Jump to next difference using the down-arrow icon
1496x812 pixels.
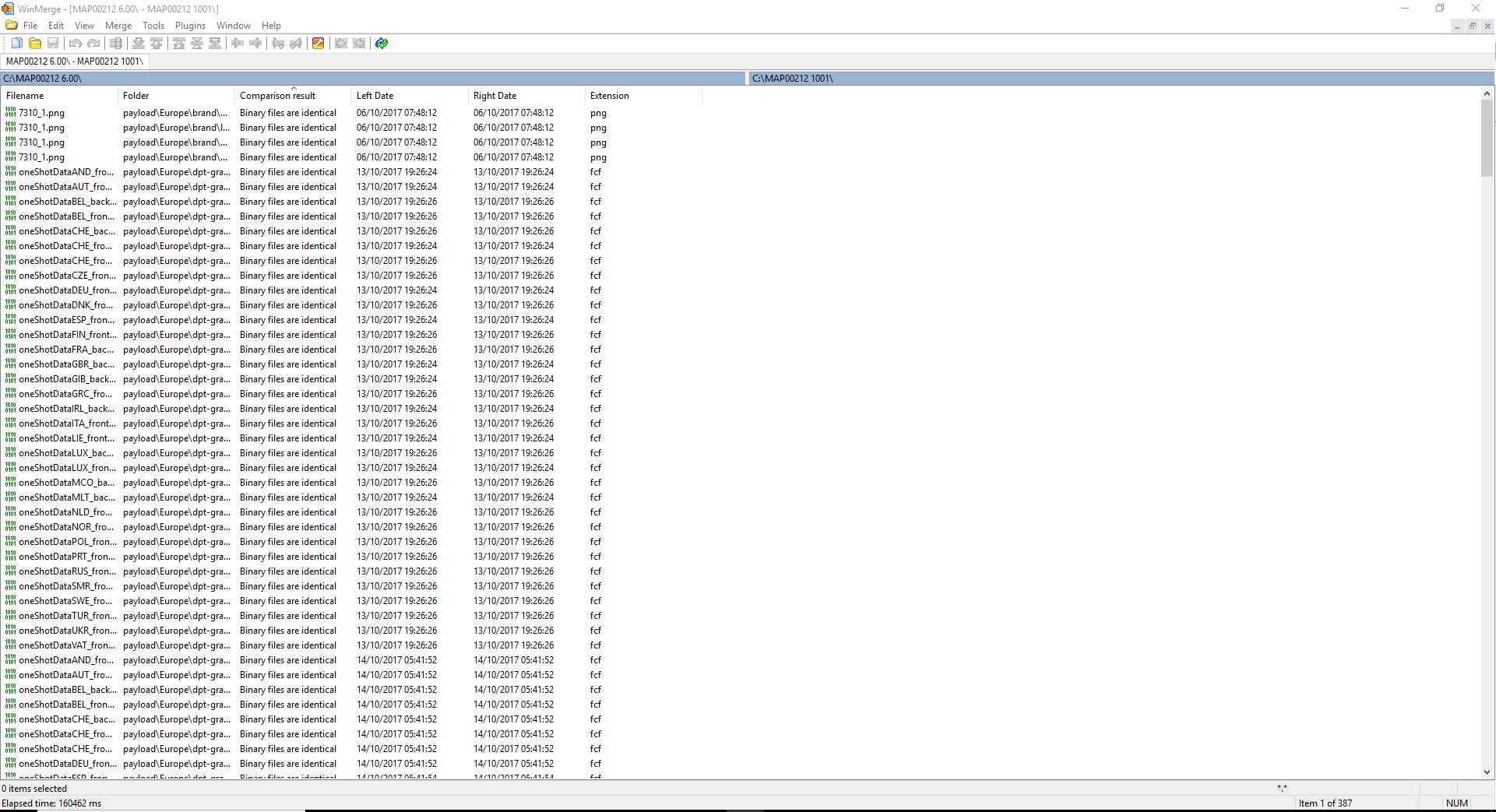pos(139,44)
